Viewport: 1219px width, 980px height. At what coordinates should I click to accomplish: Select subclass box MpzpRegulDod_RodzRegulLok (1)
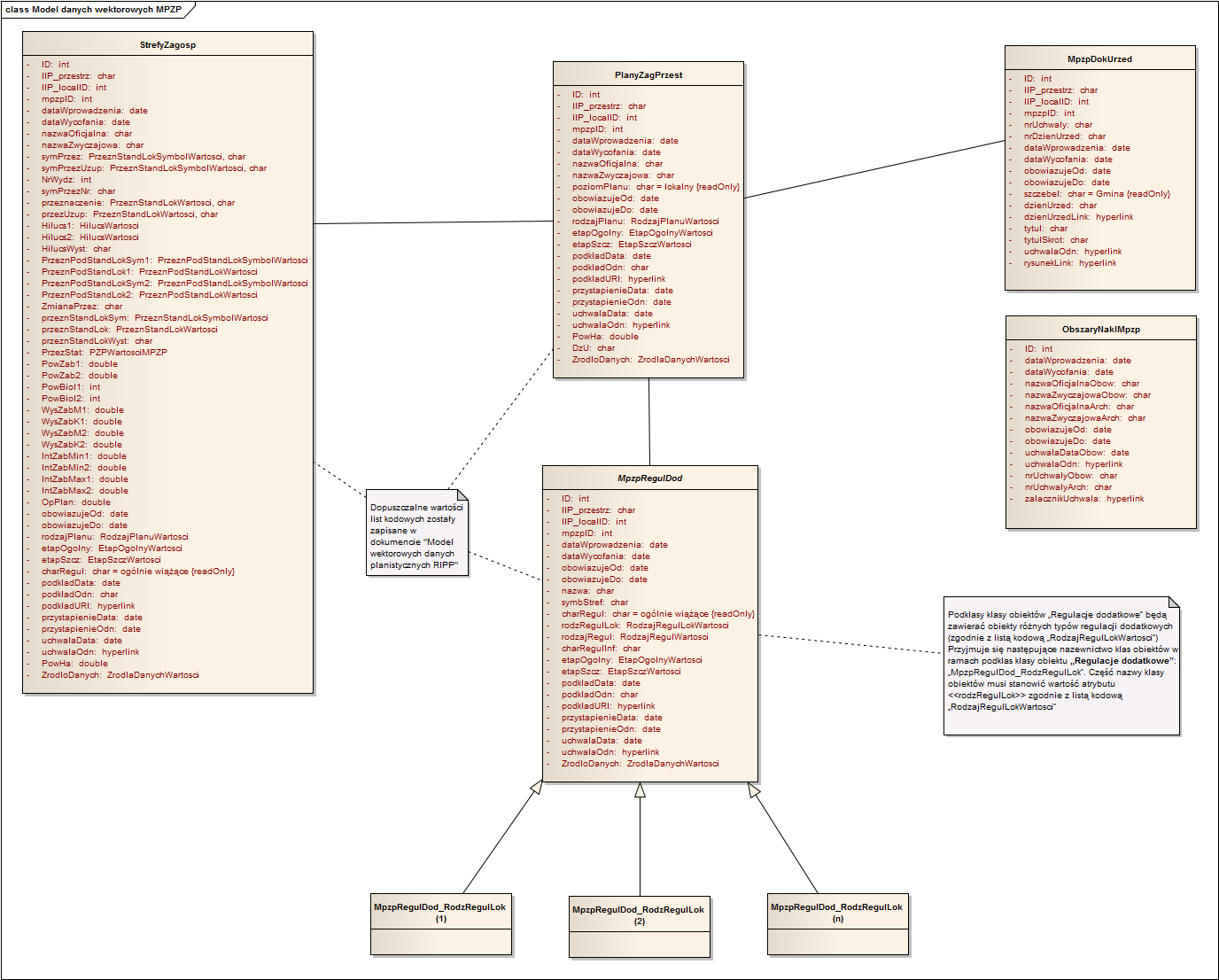click(441, 924)
